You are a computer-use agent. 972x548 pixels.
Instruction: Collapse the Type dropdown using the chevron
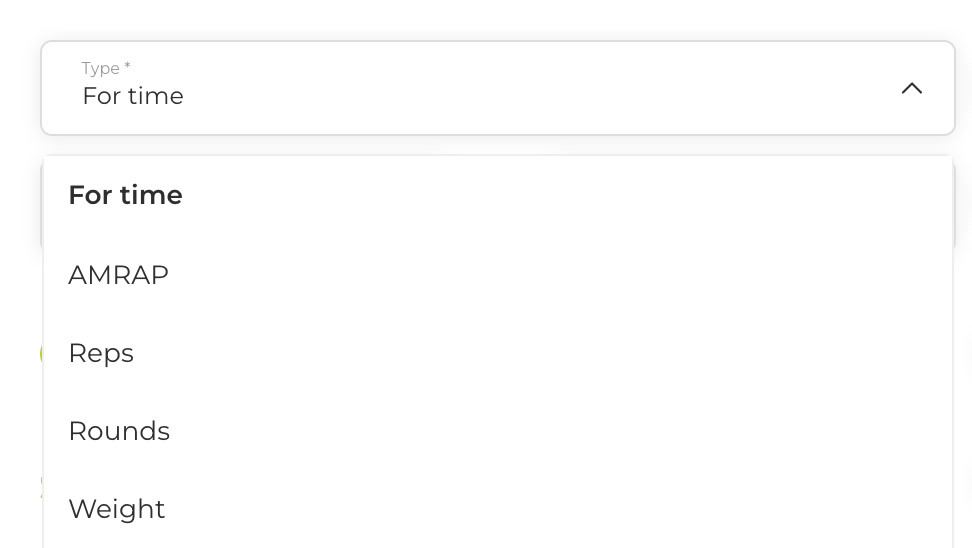coord(911,89)
